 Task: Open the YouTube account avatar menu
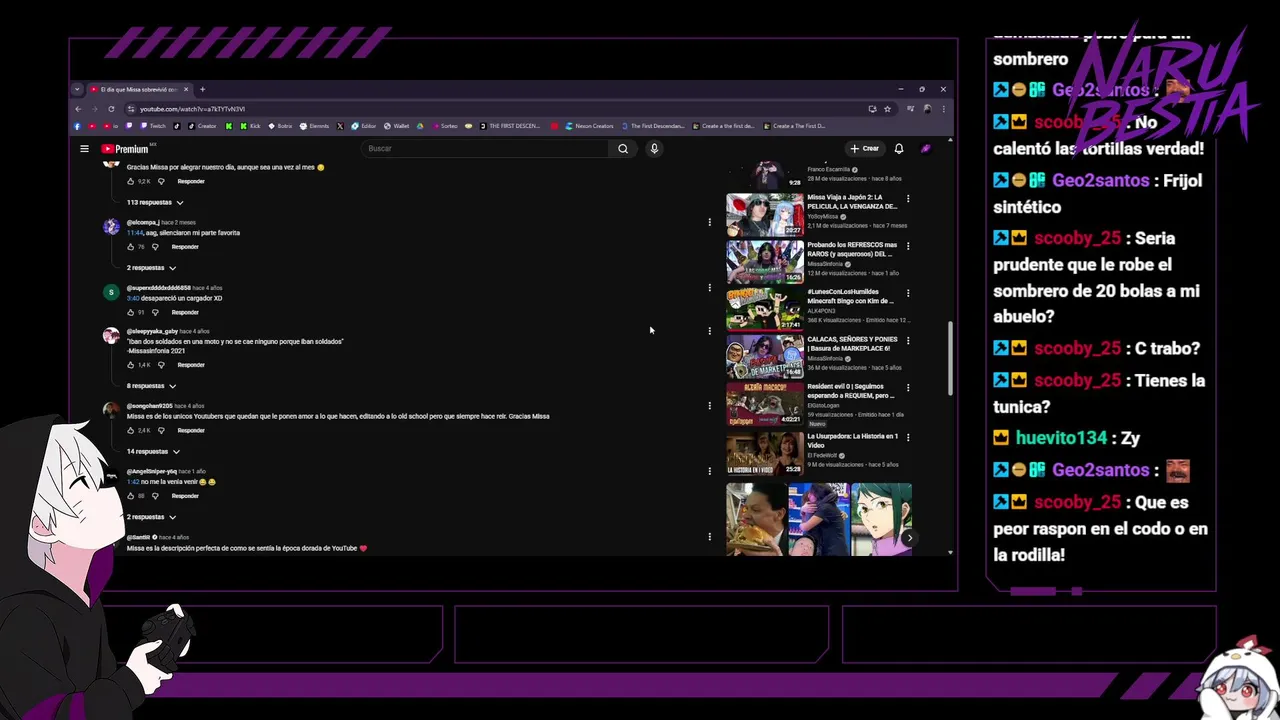[x=926, y=149]
